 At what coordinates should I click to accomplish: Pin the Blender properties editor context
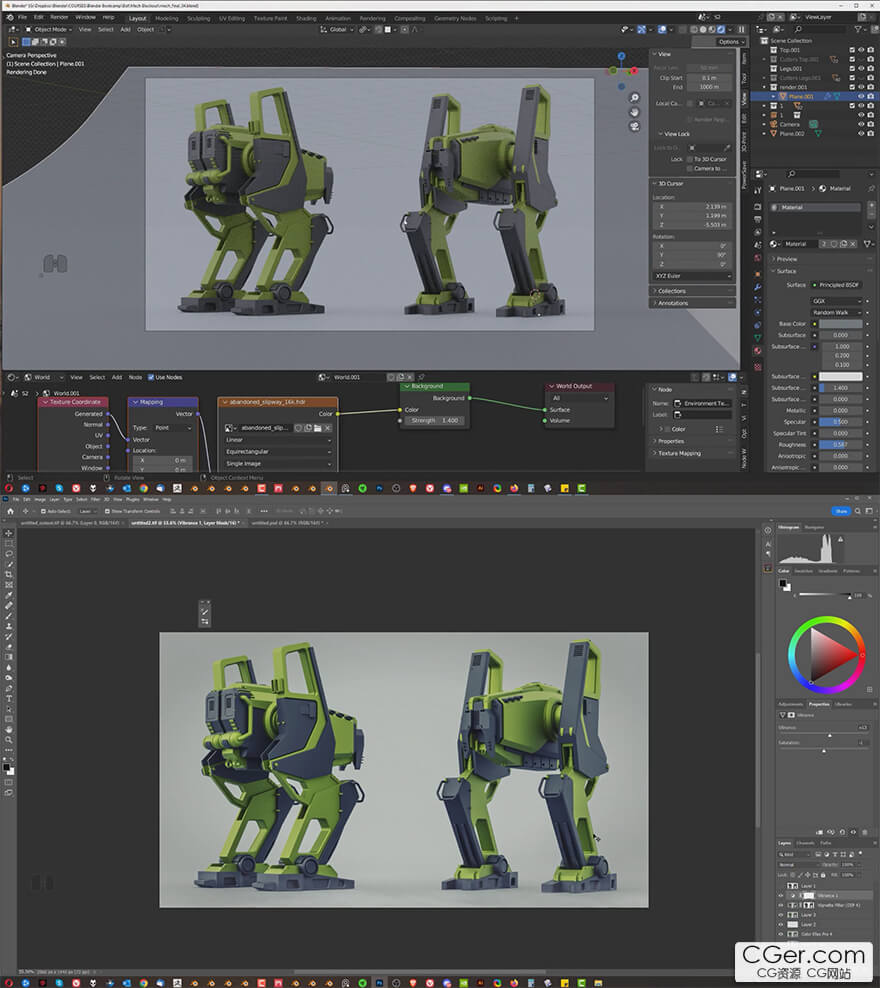coord(872,188)
